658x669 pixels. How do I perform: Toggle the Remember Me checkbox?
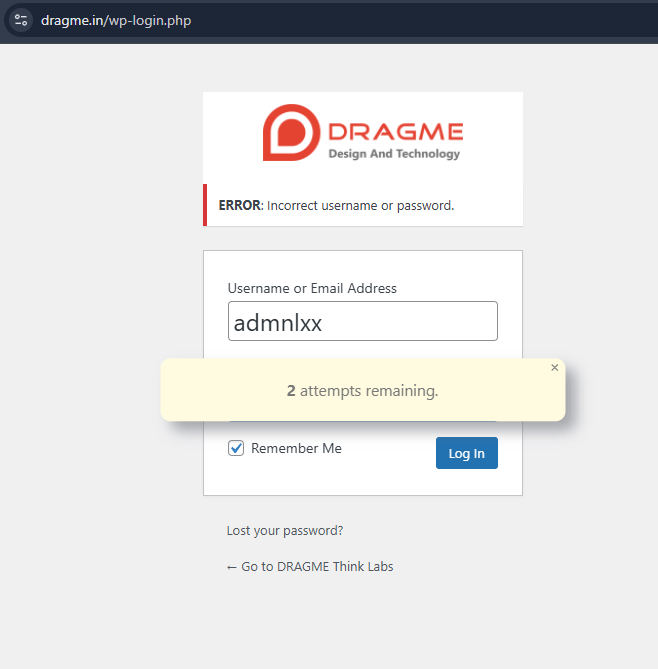coord(236,448)
